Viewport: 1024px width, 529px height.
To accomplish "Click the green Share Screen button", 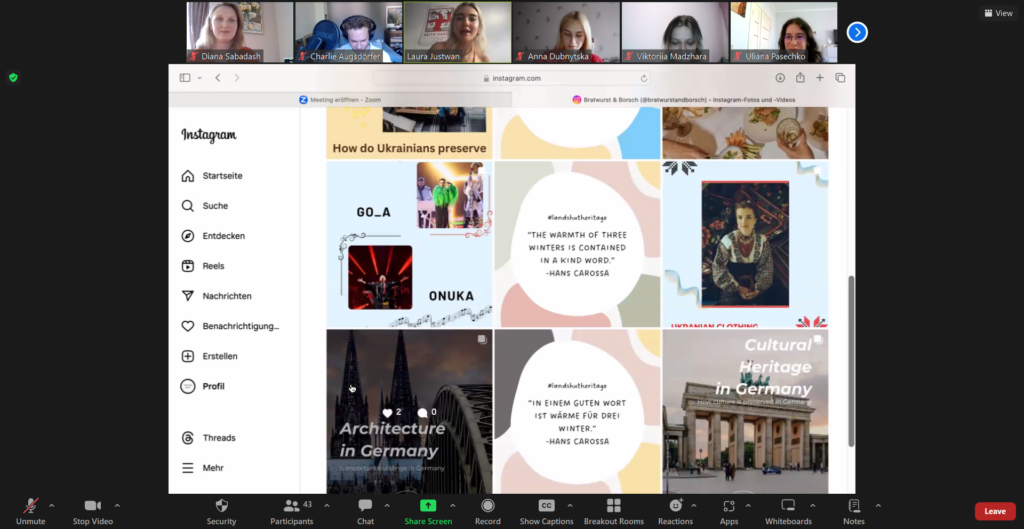I will point(428,510).
